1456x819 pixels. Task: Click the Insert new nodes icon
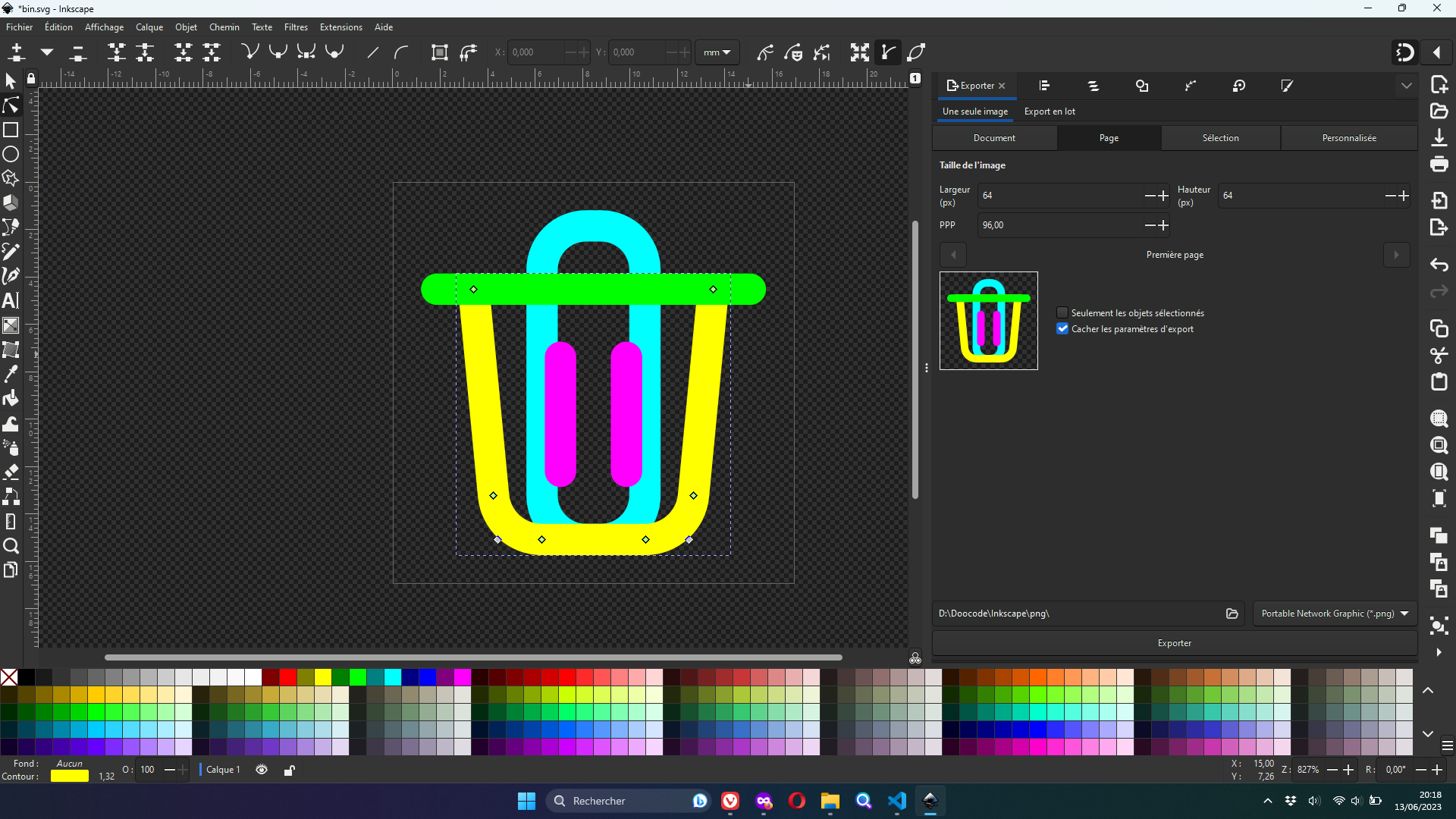tap(17, 52)
